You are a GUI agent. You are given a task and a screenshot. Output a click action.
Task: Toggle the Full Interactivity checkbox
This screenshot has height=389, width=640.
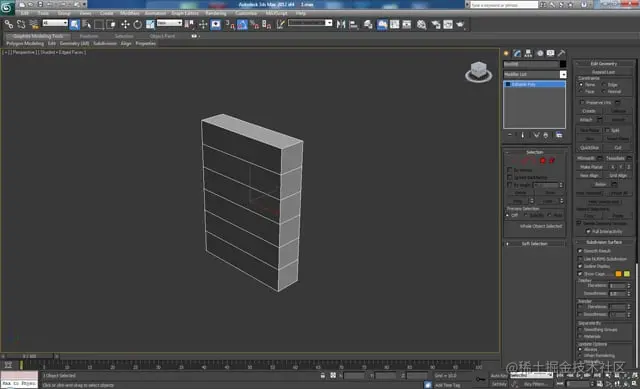(x=588, y=231)
